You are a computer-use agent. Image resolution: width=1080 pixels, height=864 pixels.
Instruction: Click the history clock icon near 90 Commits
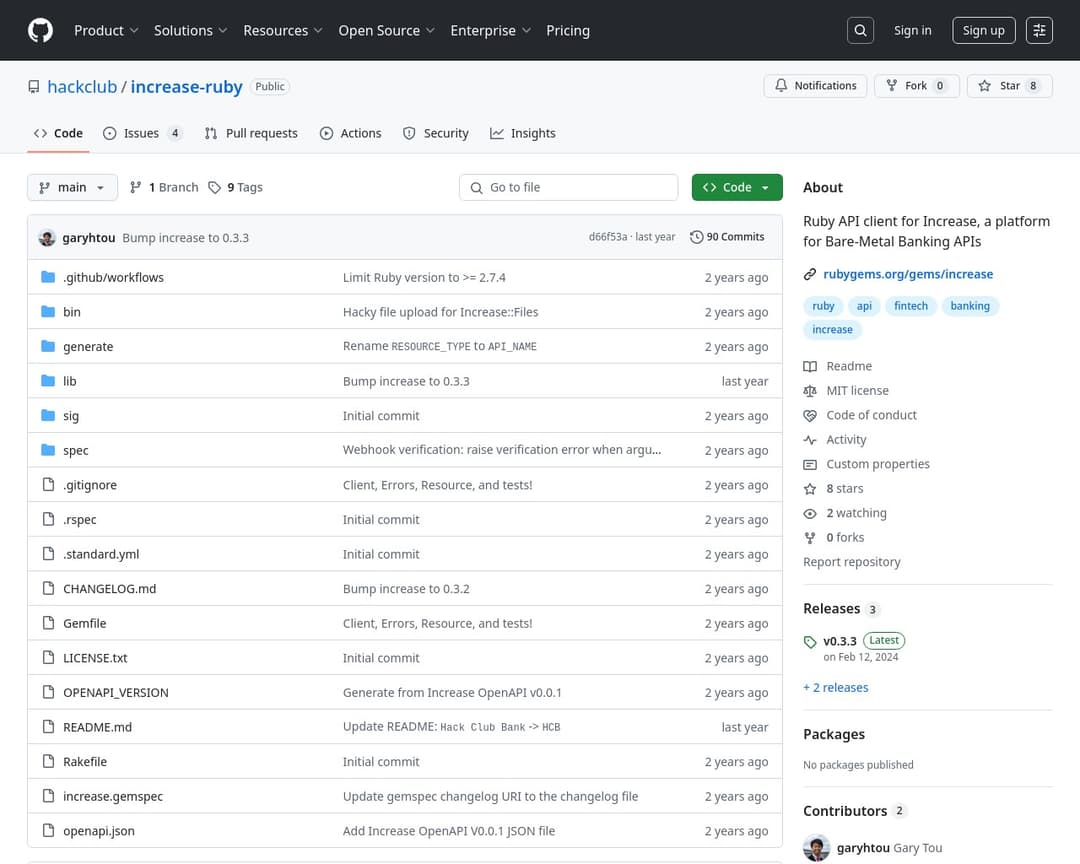(696, 237)
